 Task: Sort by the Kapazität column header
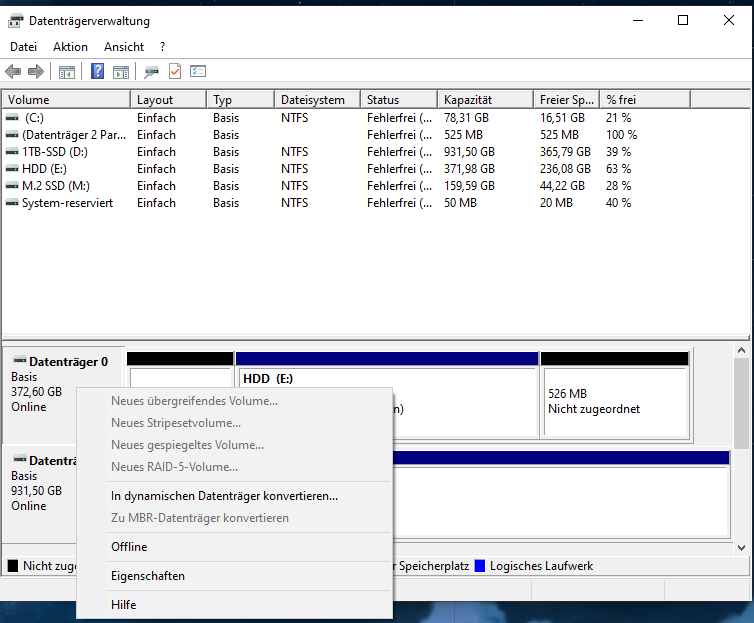click(x=486, y=100)
